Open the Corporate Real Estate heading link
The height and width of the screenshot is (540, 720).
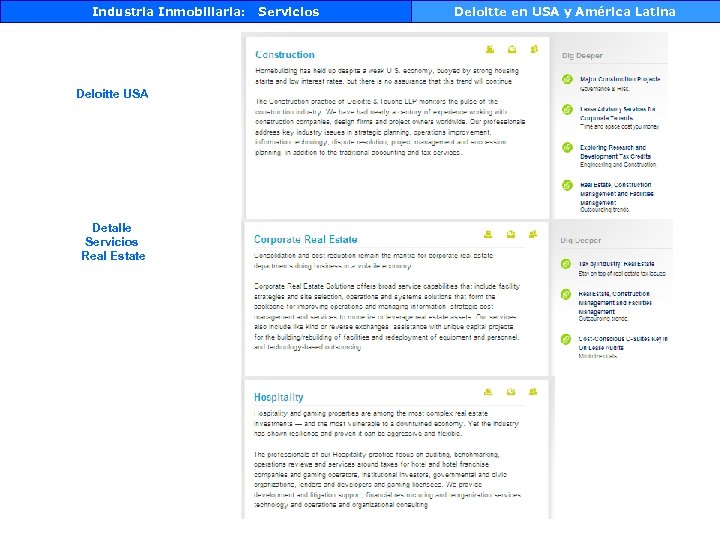(305, 239)
